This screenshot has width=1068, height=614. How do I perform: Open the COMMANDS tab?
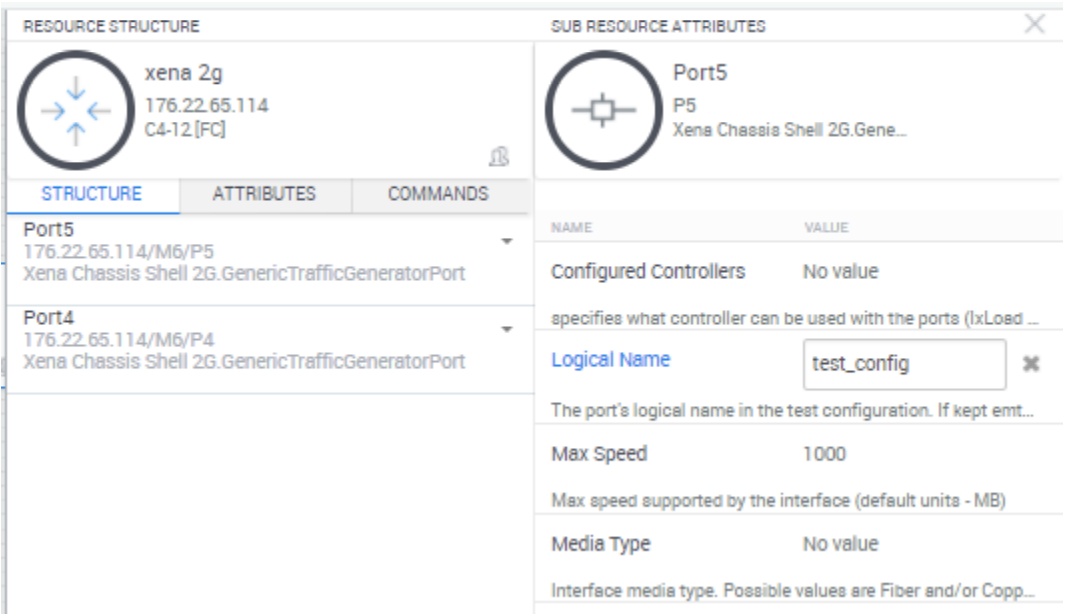click(x=438, y=194)
